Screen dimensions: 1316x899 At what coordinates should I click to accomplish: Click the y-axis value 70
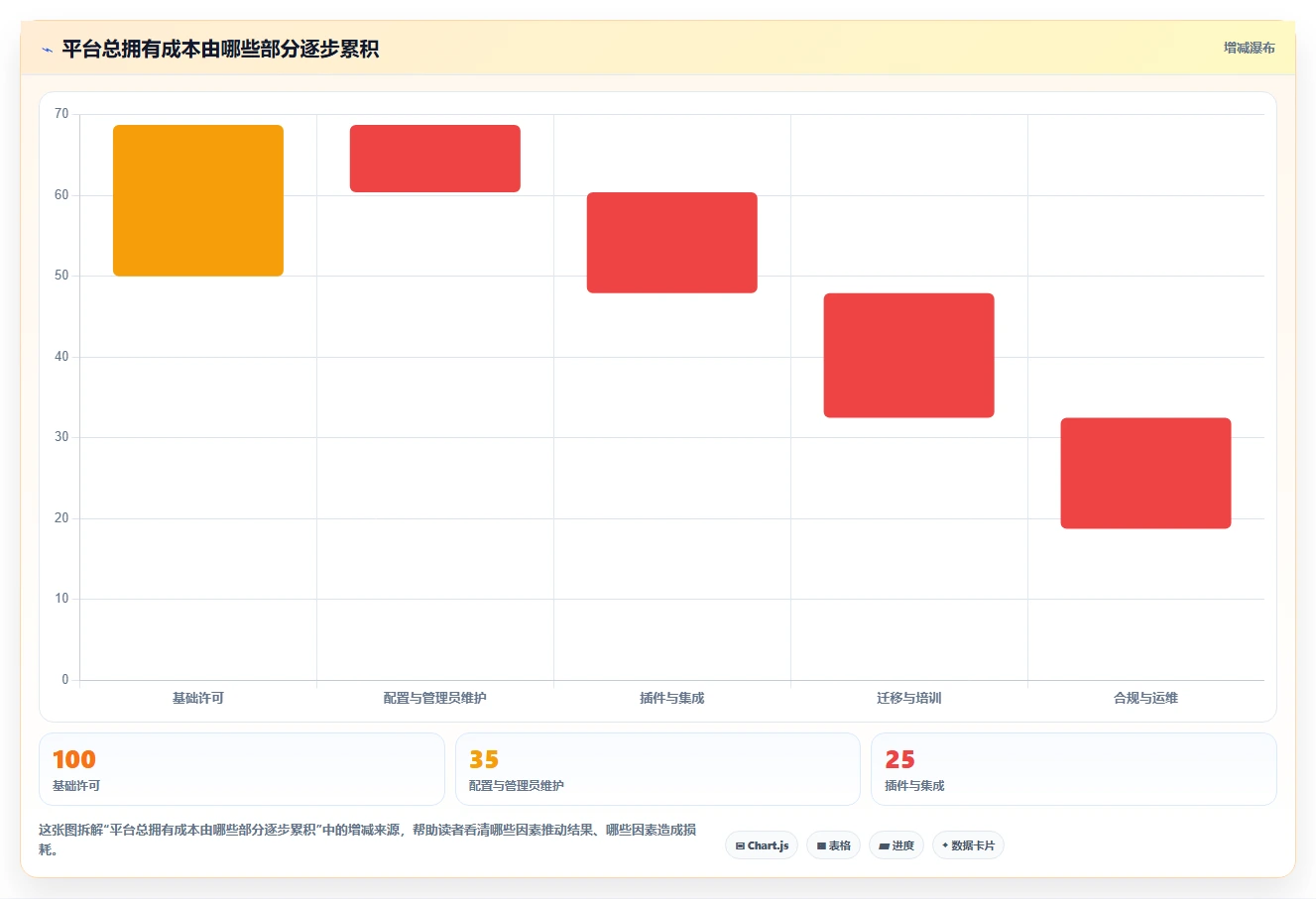[x=61, y=114]
